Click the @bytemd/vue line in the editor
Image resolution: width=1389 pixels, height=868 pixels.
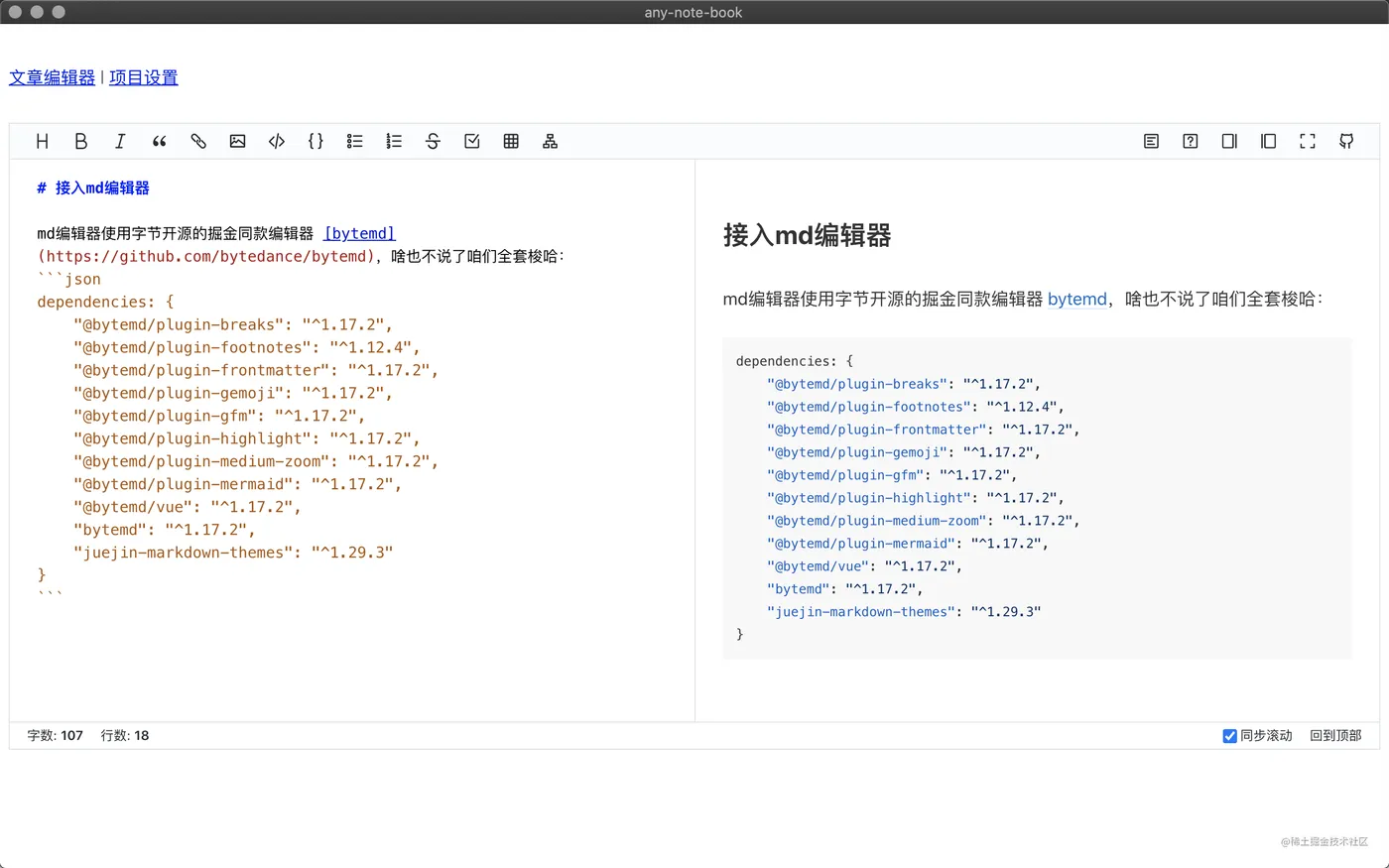188,507
